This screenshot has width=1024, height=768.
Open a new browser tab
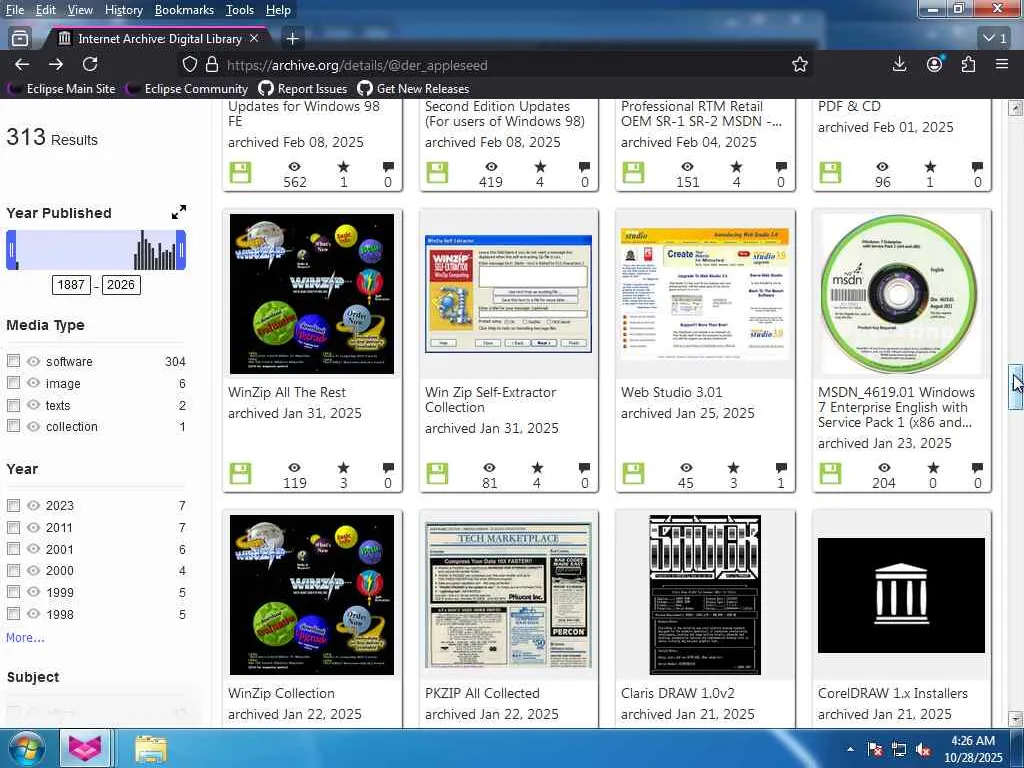[293, 39]
